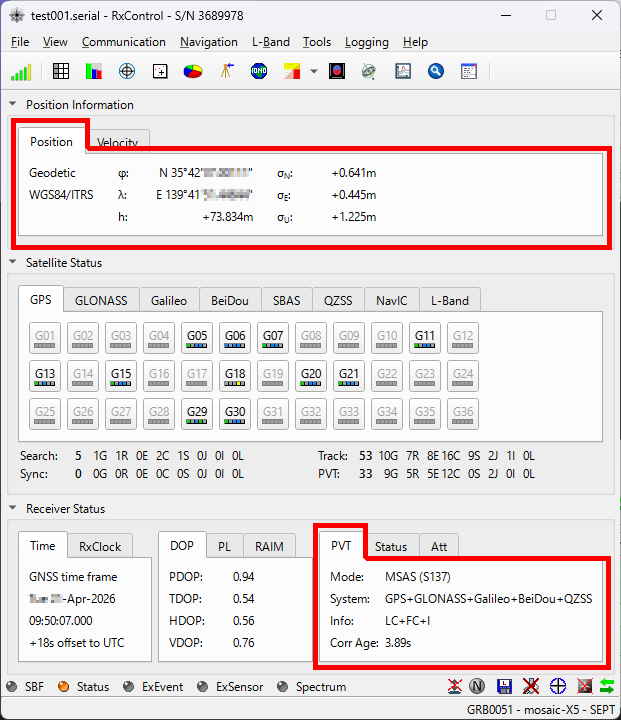Toggle the G30 satellite button
621x720 pixels.
tap(236, 415)
